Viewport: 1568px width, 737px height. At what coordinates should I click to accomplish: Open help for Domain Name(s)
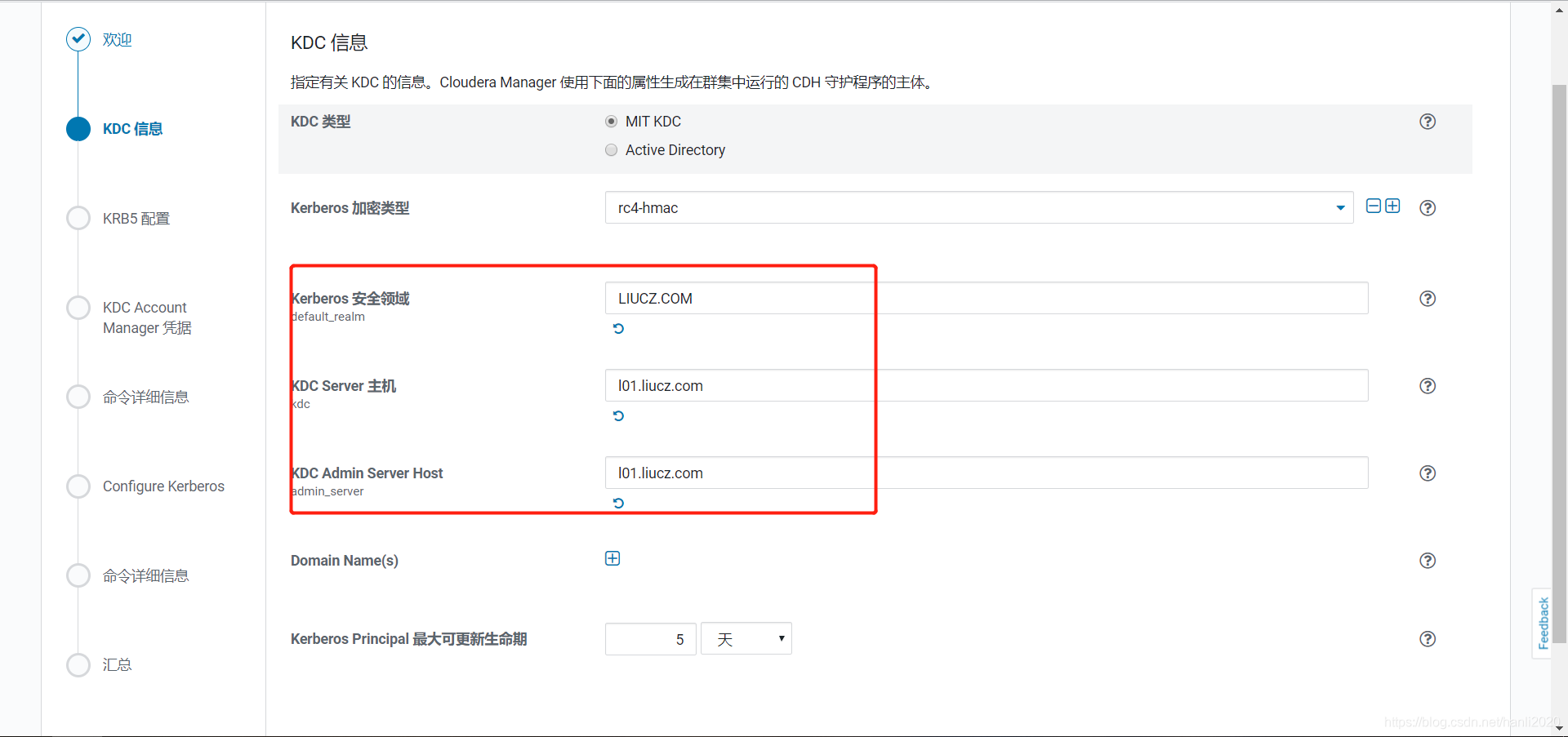coord(1427,560)
